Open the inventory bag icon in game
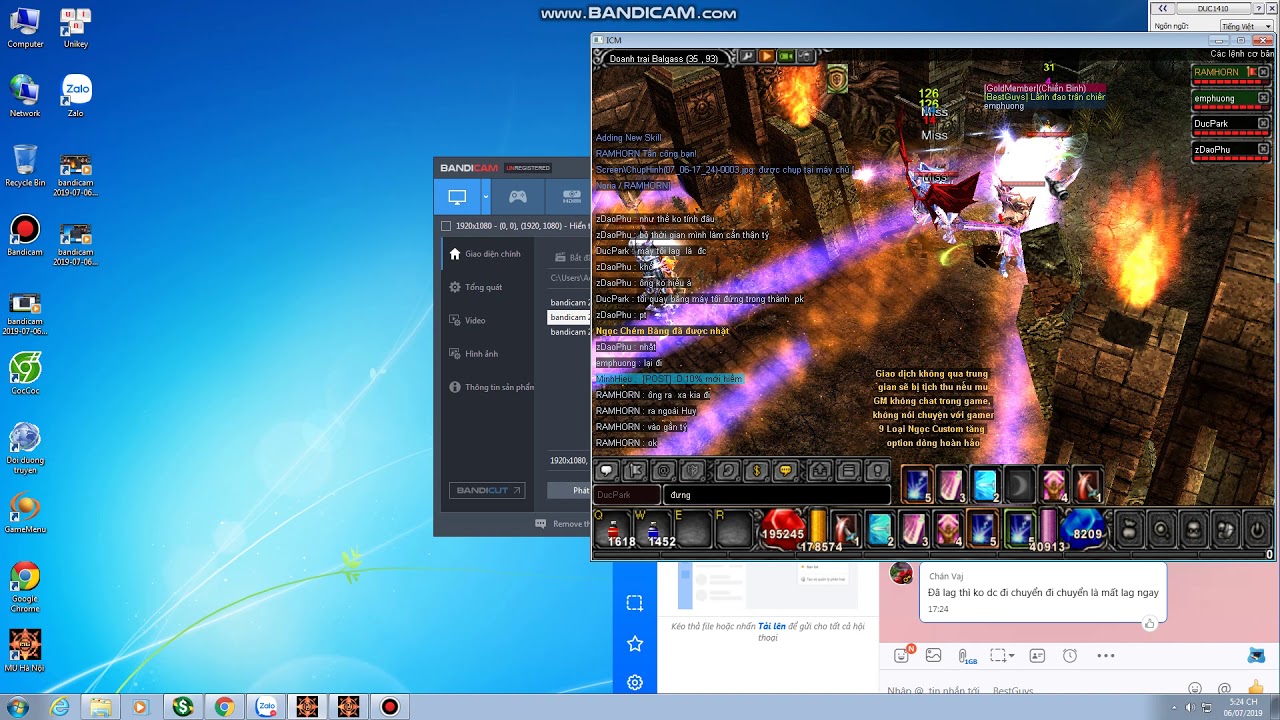 1129,528
